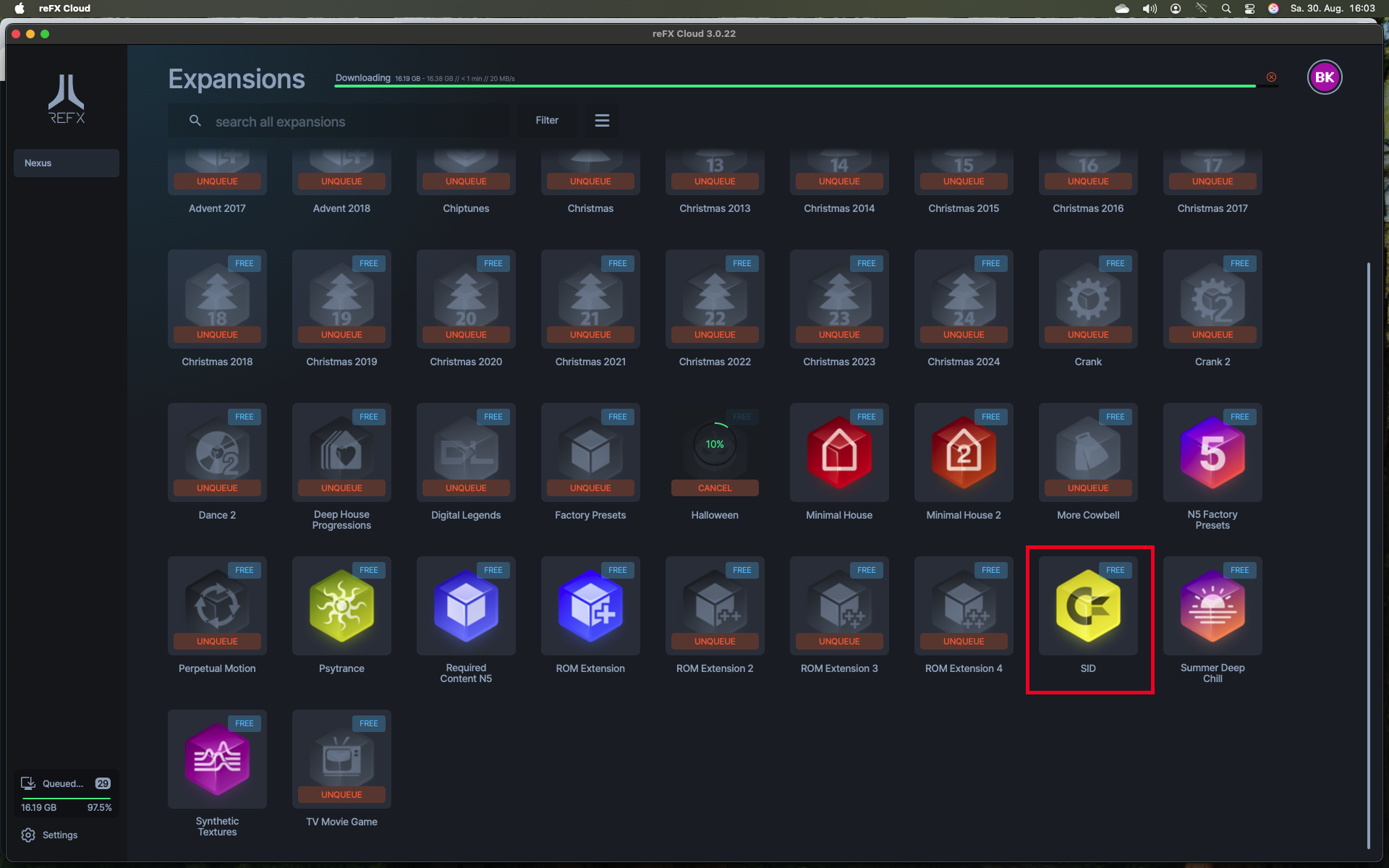
Task: Open the Summer Deep Chill sunset icon
Action: [1212, 606]
